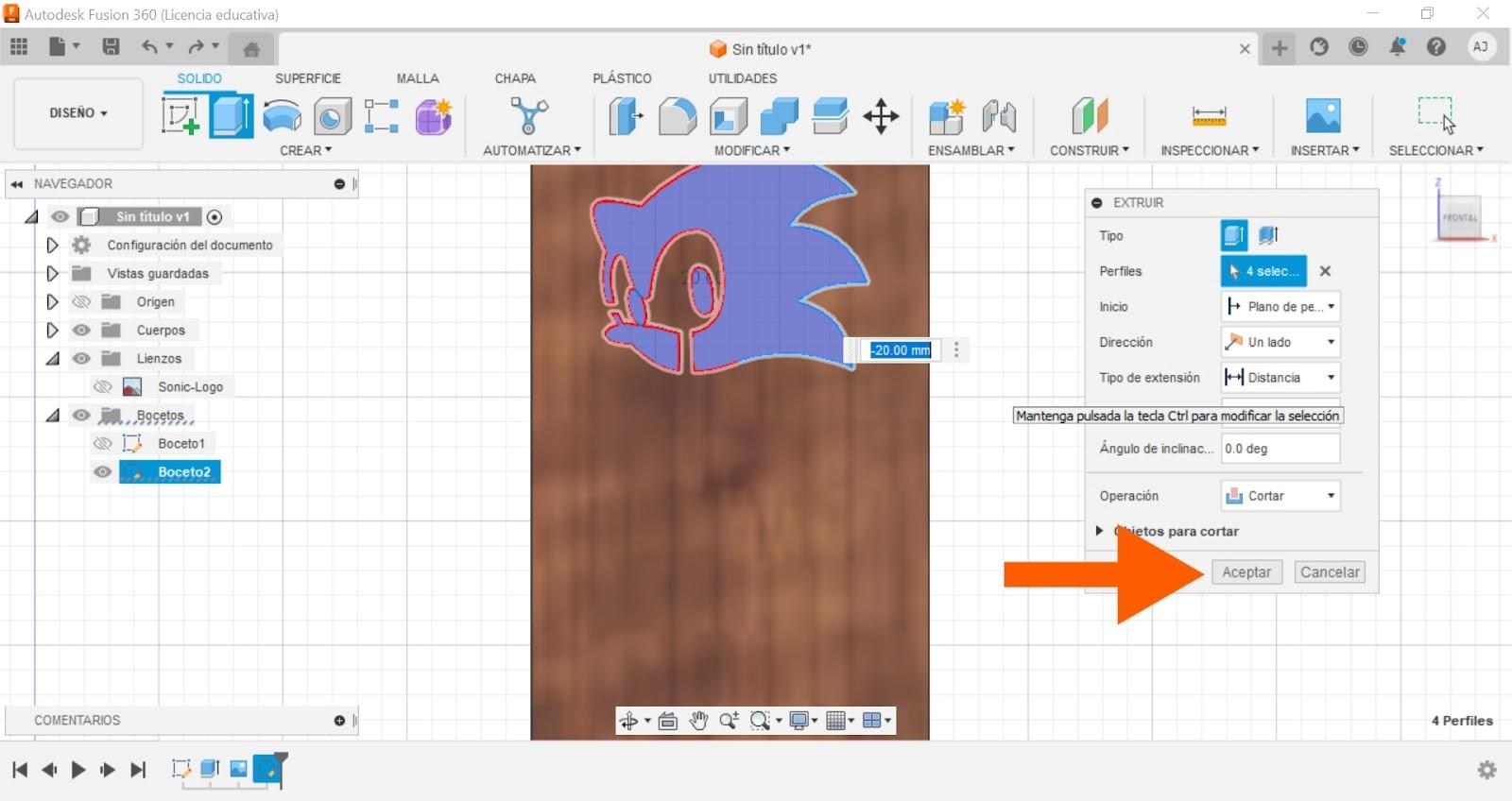Toggle visibility of Sin título v1 component

(60, 217)
